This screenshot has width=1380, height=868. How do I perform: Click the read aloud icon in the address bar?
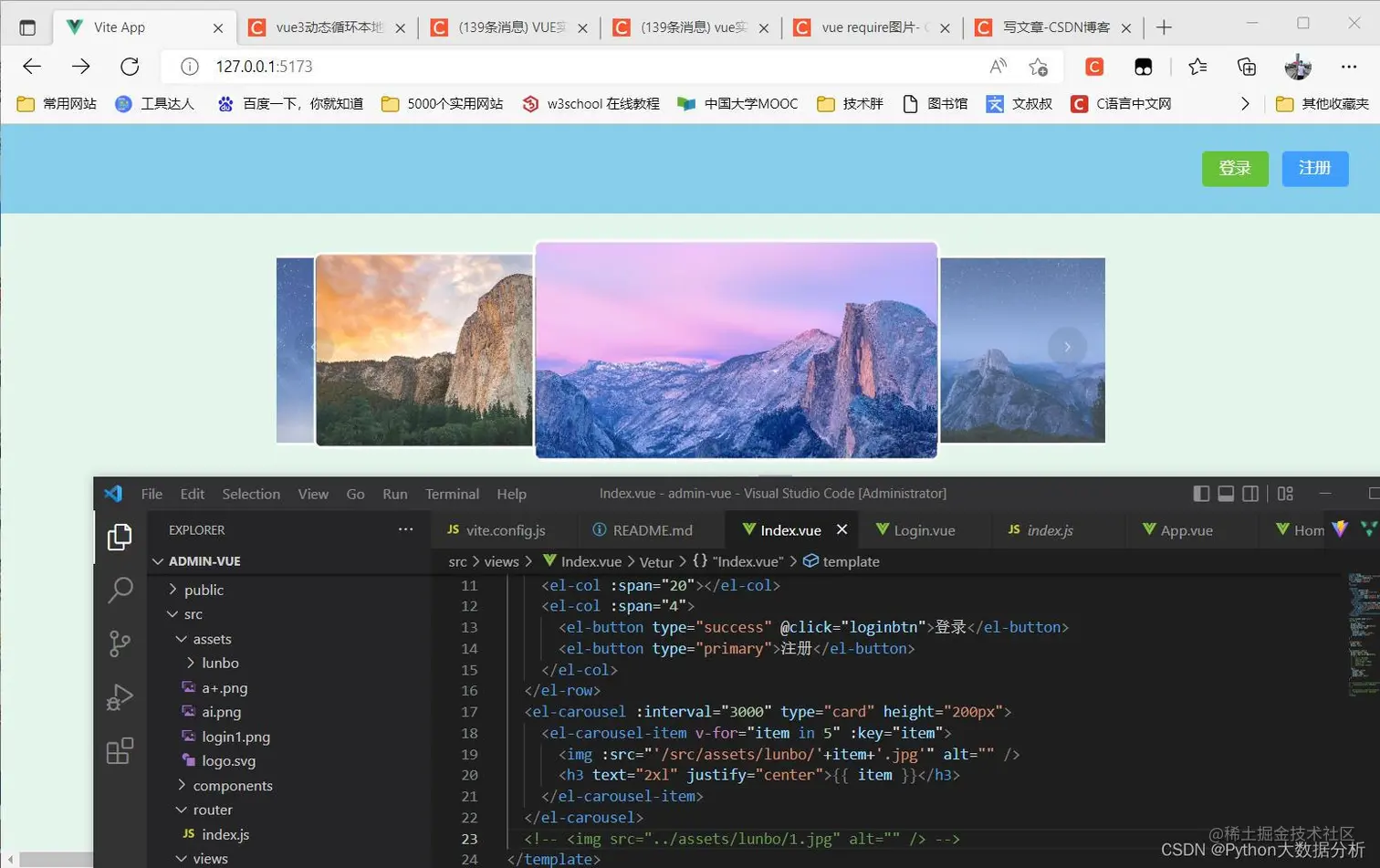pyautogui.click(x=998, y=66)
